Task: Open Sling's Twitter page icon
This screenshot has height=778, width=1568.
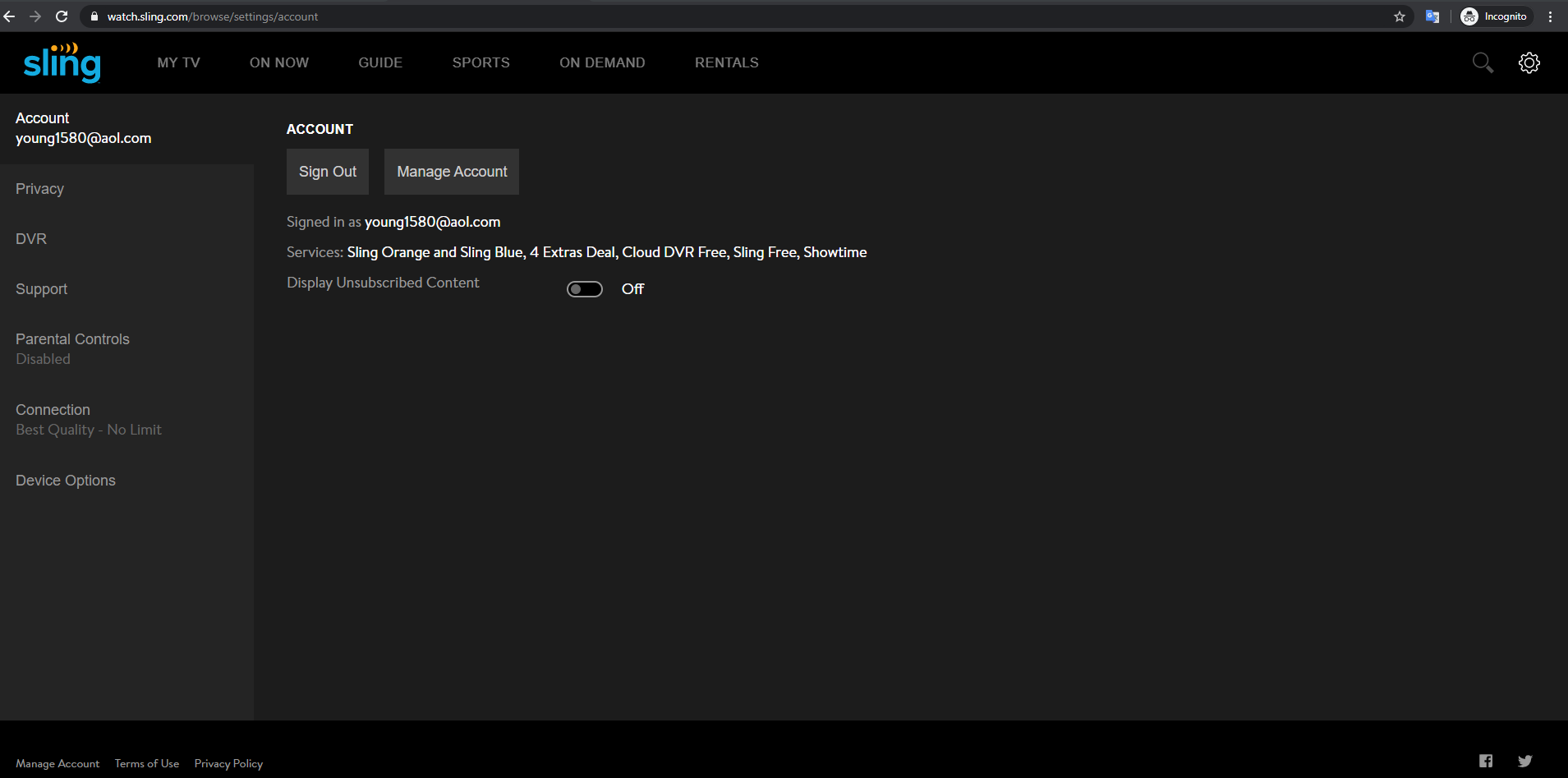Action: click(1525, 761)
